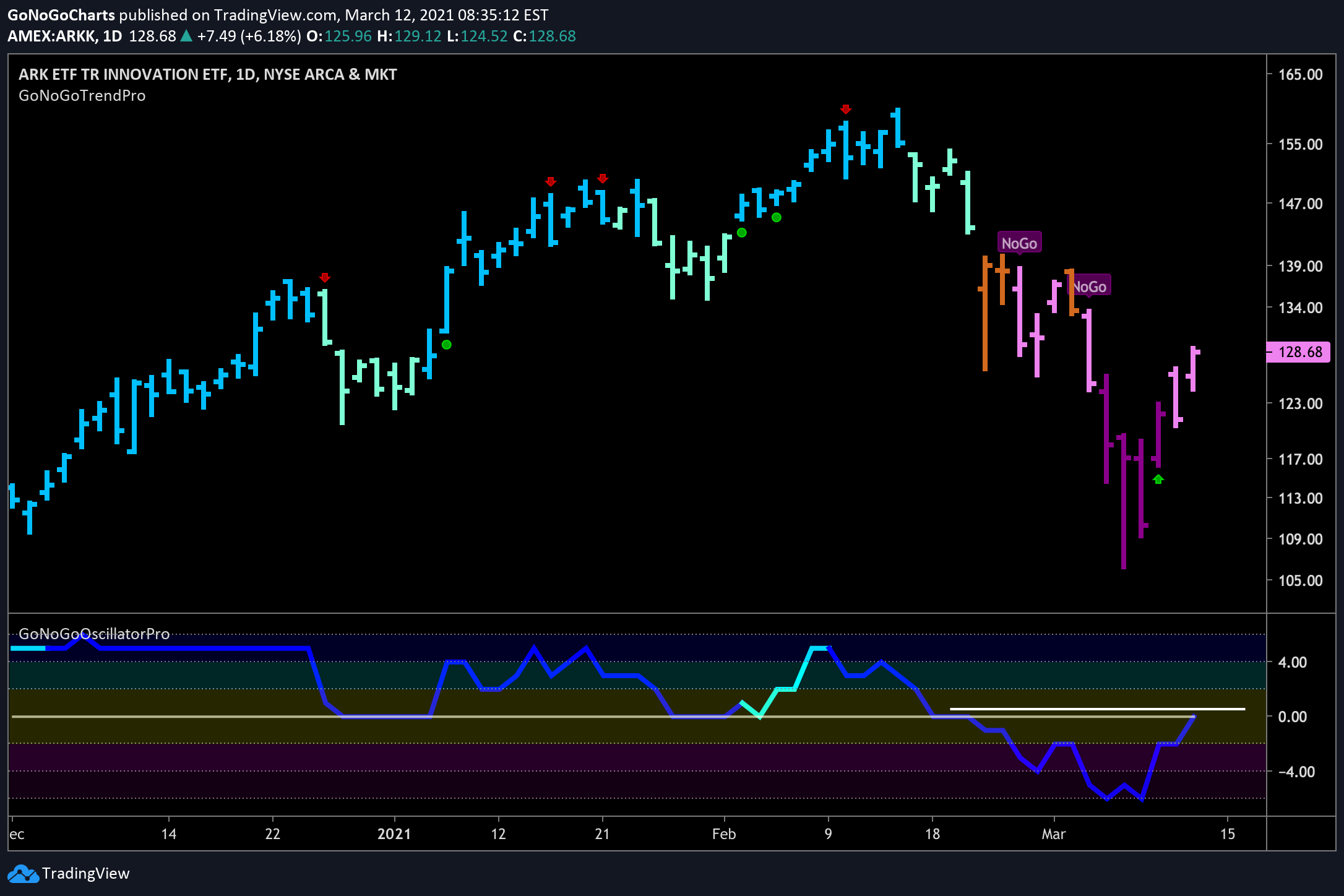This screenshot has height=896, width=1344.
Task: Click the TradingView cloud logo icon
Action: (23, 873)
